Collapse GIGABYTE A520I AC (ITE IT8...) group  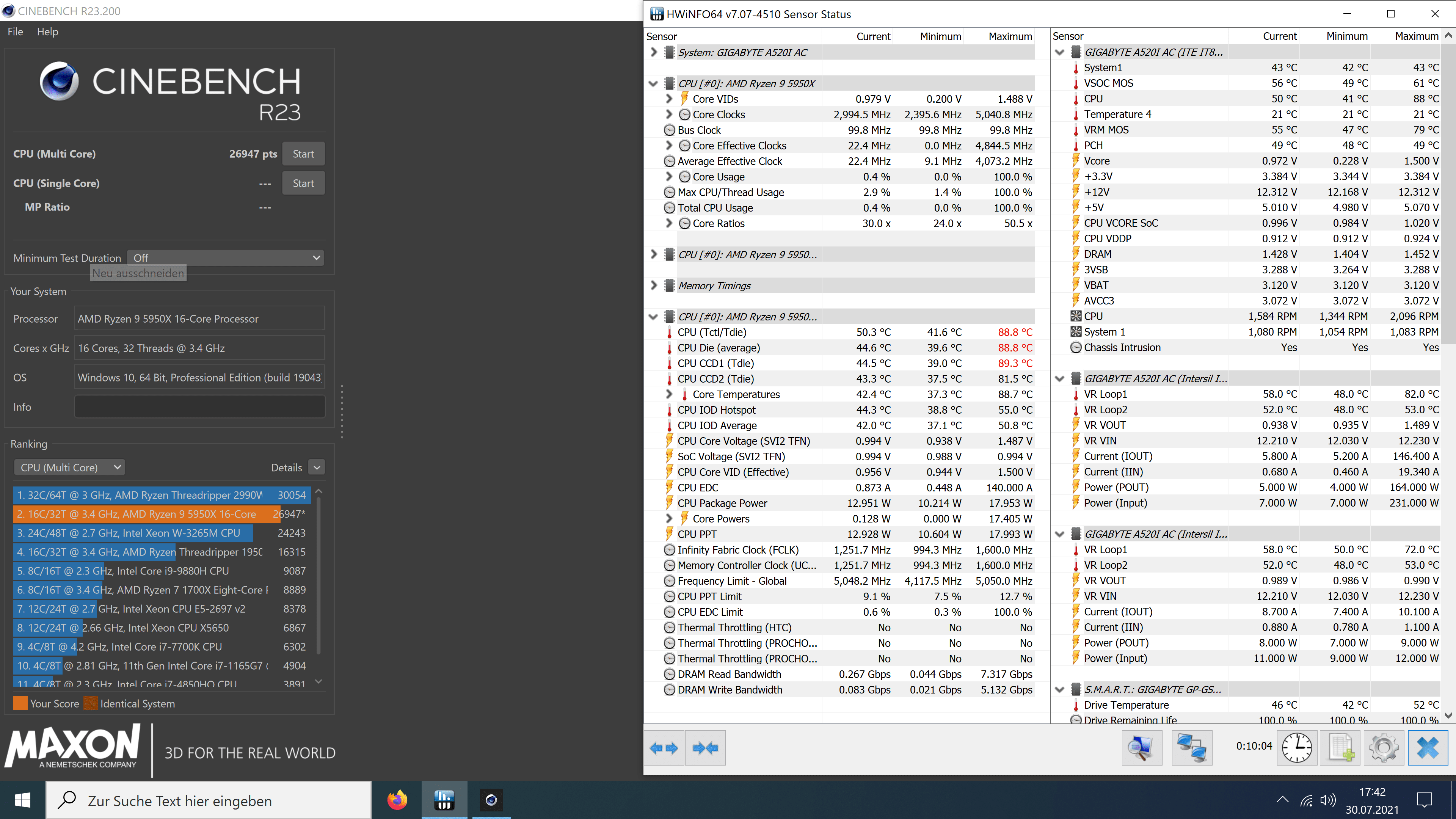(1060, 52)
